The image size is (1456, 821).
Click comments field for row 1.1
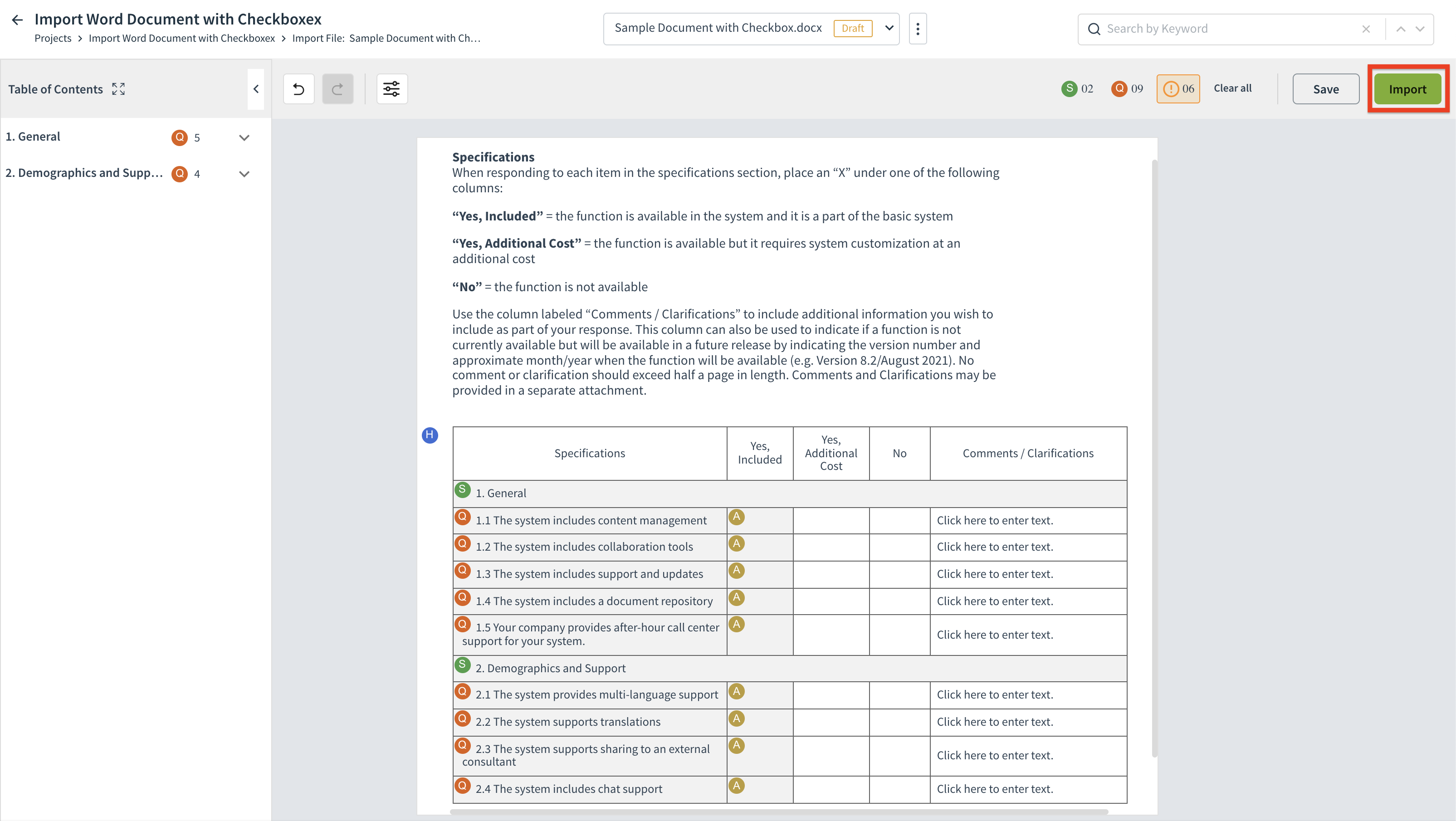pos(1028,520)
